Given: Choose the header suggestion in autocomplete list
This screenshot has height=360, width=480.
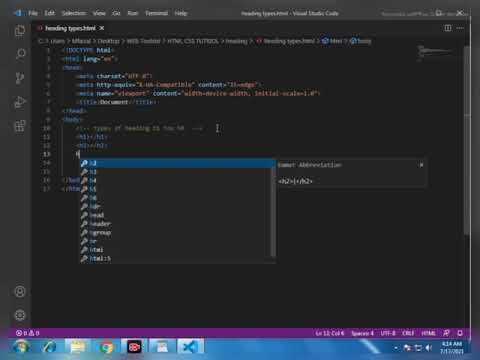Looking at the screenshot, I should coord(176,224).
